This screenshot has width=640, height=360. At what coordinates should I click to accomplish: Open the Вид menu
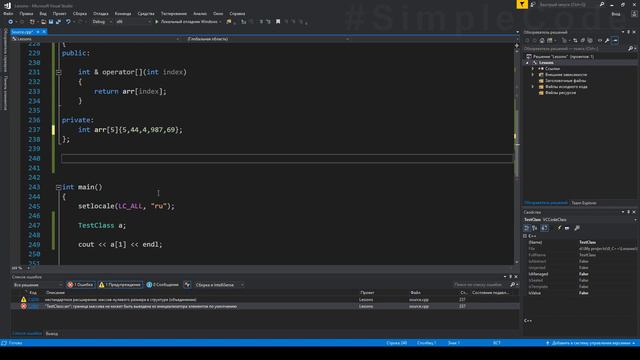coord(43,13)
